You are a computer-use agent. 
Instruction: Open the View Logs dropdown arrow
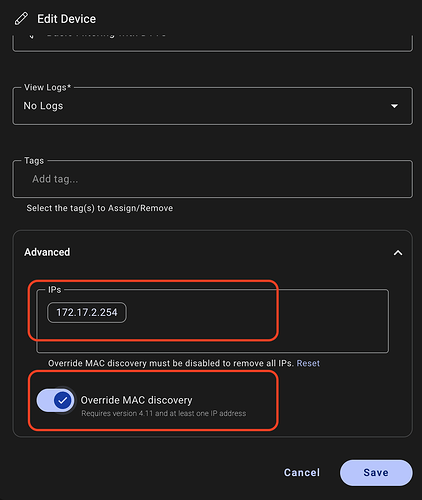(x=394, y=106)
